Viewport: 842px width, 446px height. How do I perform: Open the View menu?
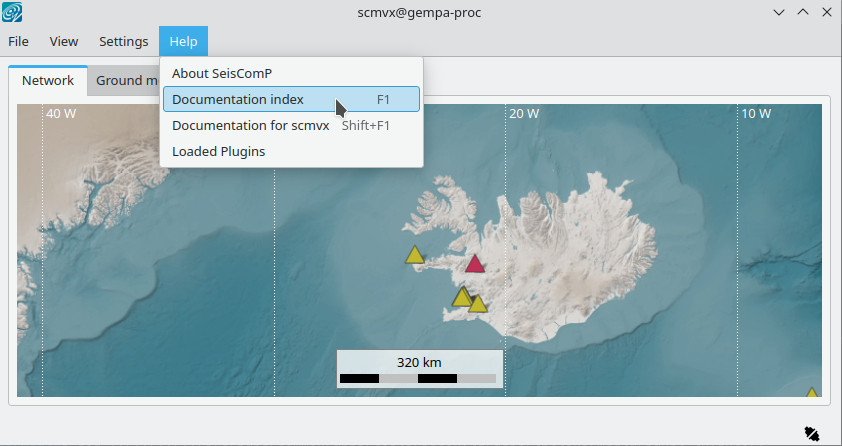pos(64,42)
